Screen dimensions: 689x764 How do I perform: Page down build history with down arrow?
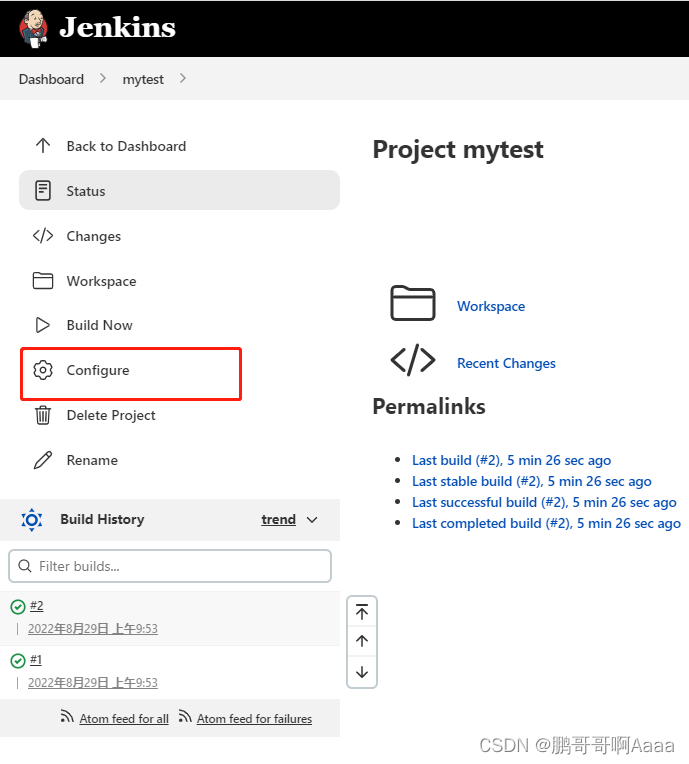point(362,672)
